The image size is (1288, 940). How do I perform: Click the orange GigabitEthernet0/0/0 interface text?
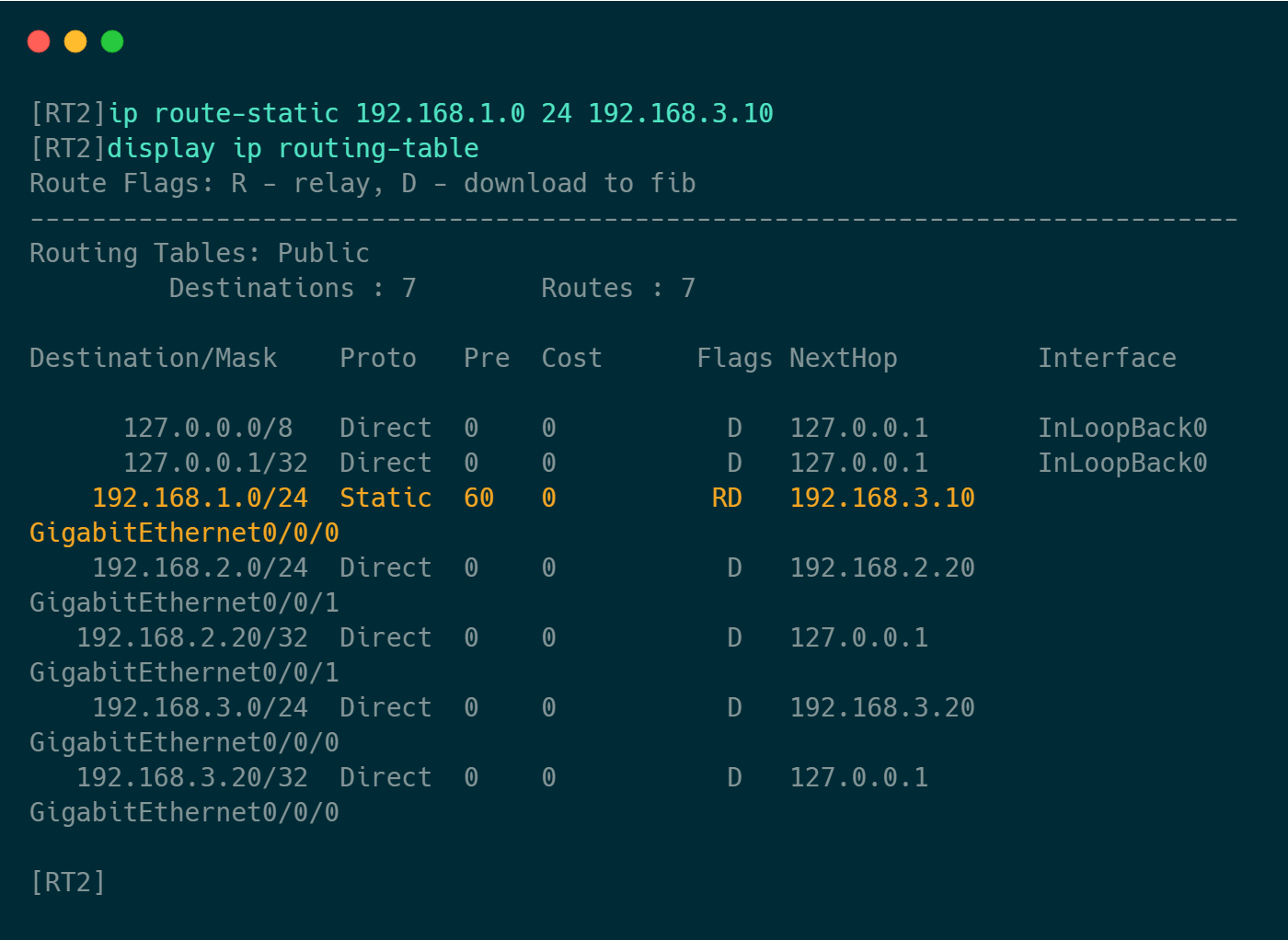pyautogui.click(x=184, y=533)
